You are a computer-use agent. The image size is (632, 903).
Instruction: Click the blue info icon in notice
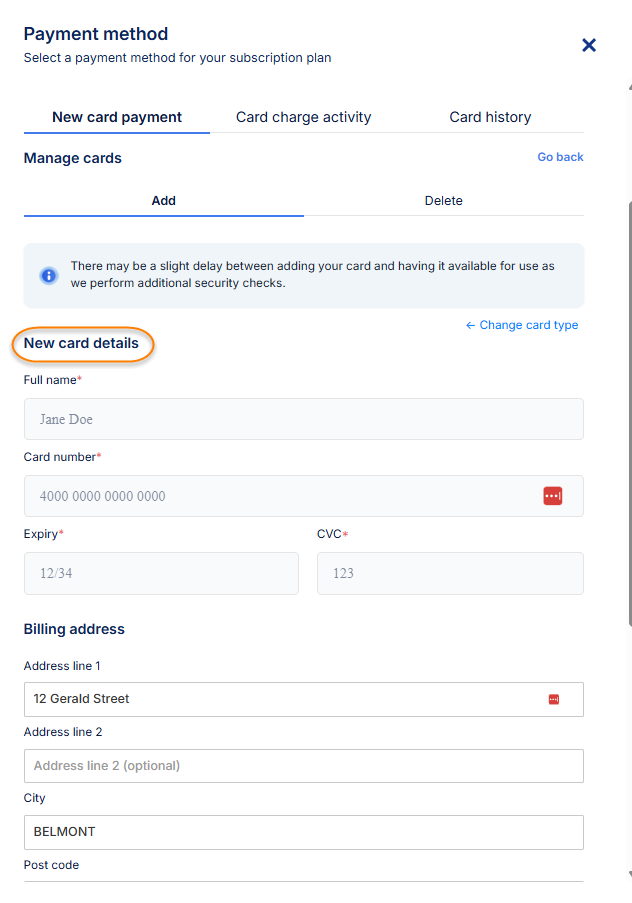tap(49, 275)
